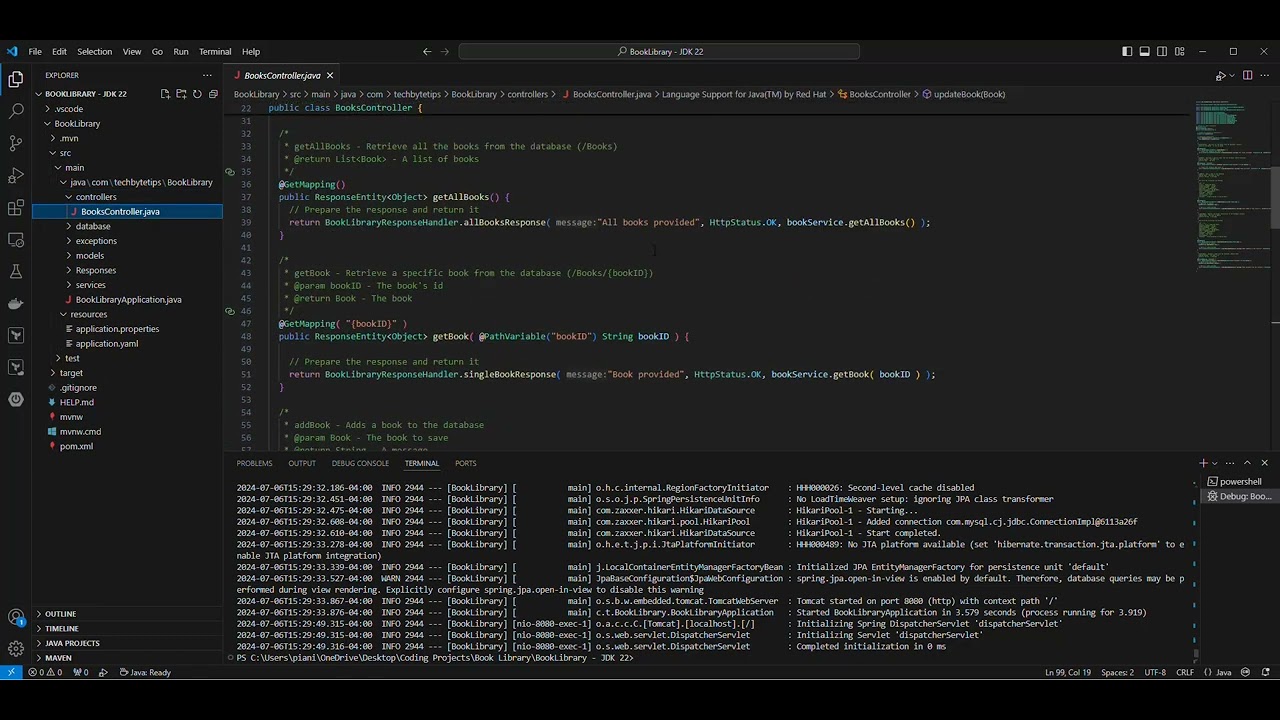
Task: Select the powershell terminal entry
Action: (1238, 482)
